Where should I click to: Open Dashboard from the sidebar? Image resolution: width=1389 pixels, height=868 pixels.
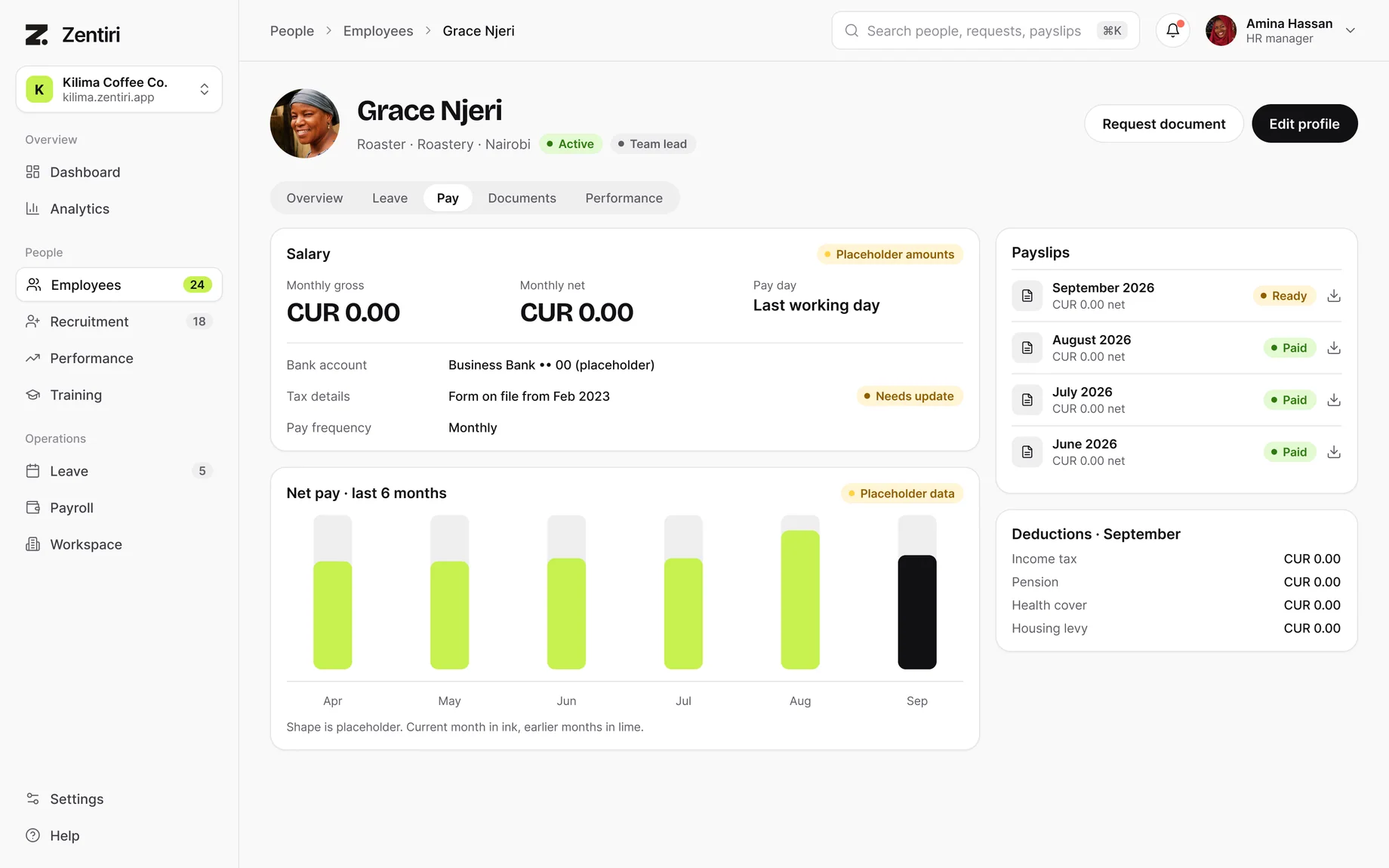click(119, 172)
